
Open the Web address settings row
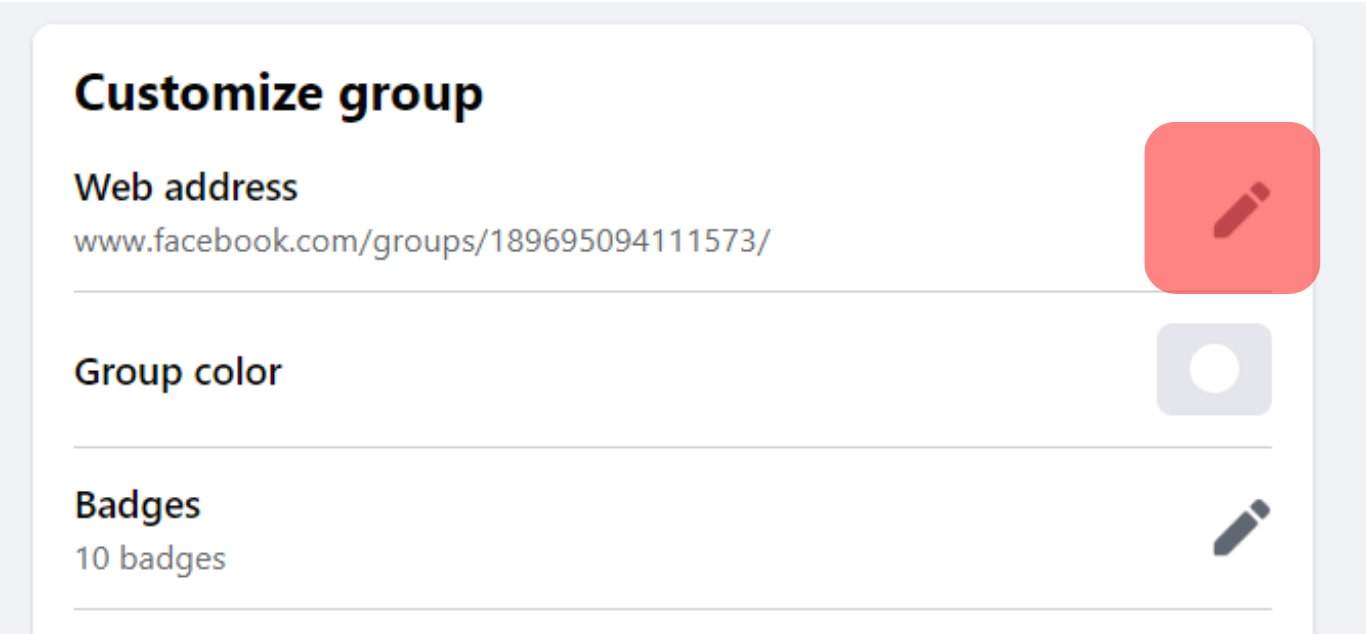coord(673,214)
